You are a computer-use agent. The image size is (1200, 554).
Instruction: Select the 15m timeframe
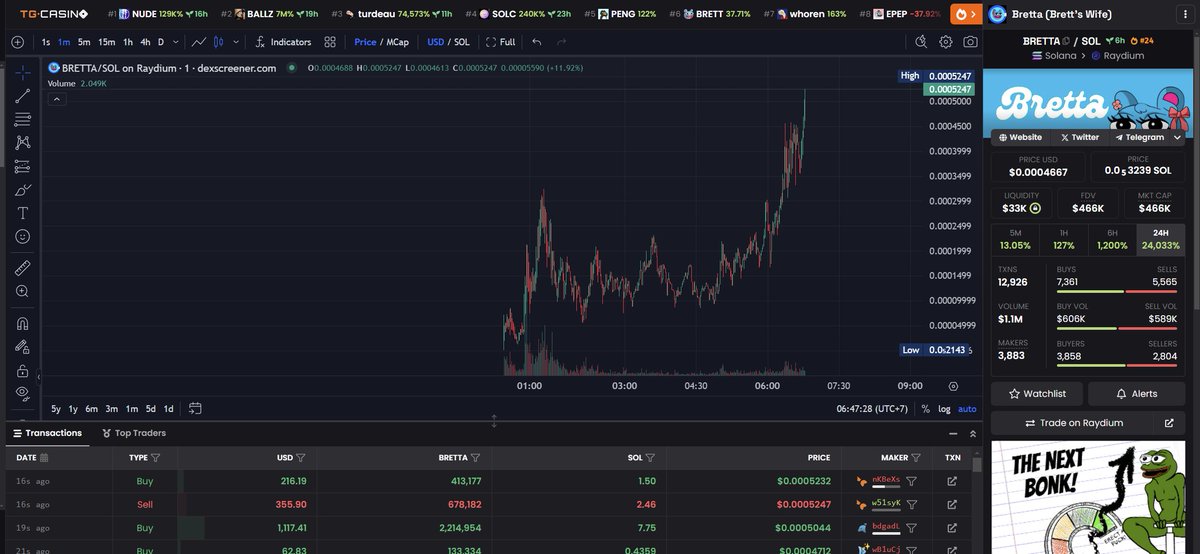click(106, 42)
